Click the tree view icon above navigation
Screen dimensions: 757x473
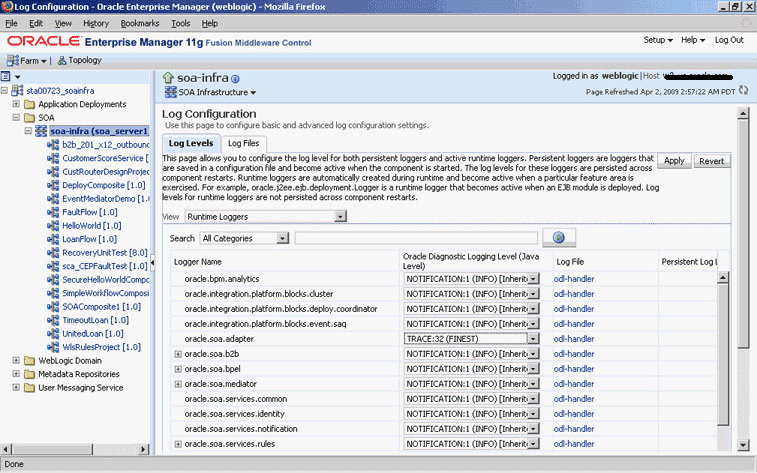6,76
